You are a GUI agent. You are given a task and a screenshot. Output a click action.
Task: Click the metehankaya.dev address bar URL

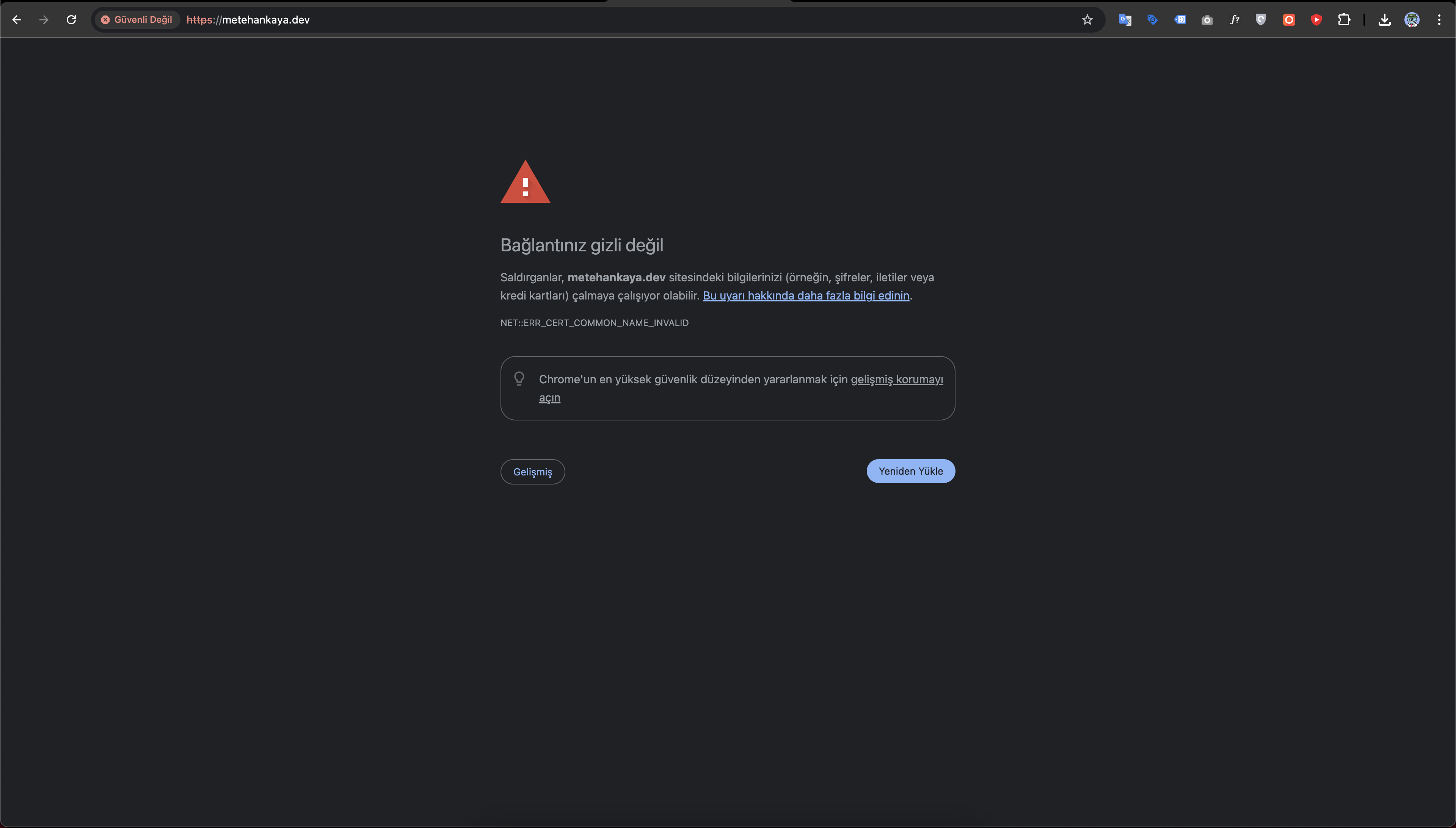coord(265,20)
